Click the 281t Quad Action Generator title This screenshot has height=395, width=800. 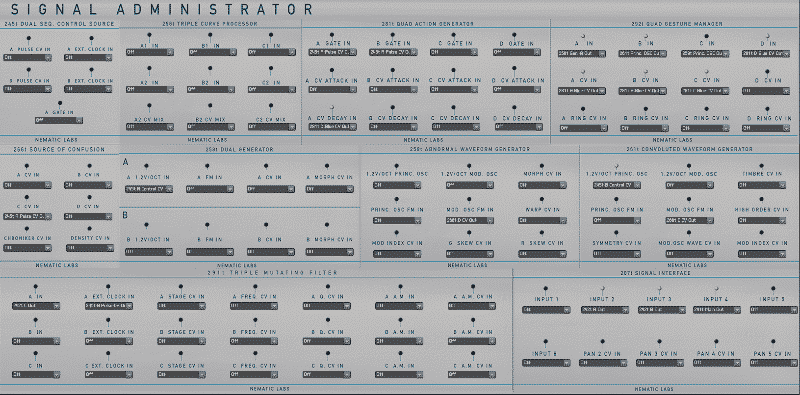click(428, 23)
